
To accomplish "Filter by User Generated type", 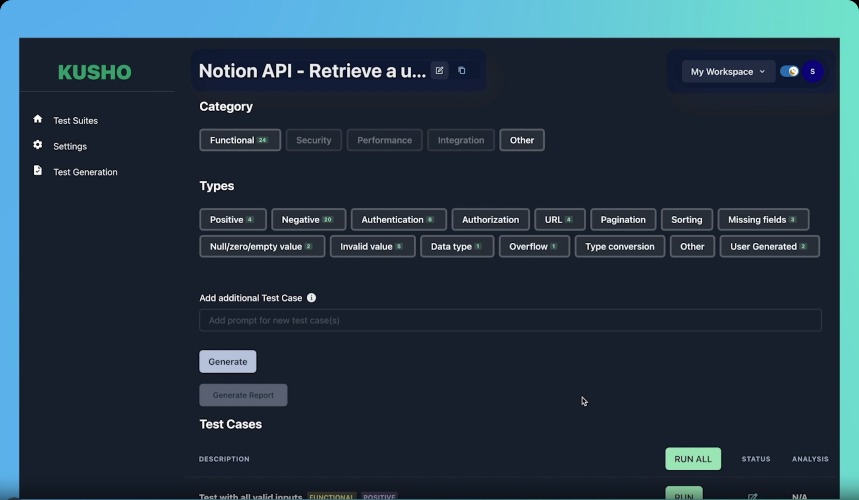I will point(770,246).
